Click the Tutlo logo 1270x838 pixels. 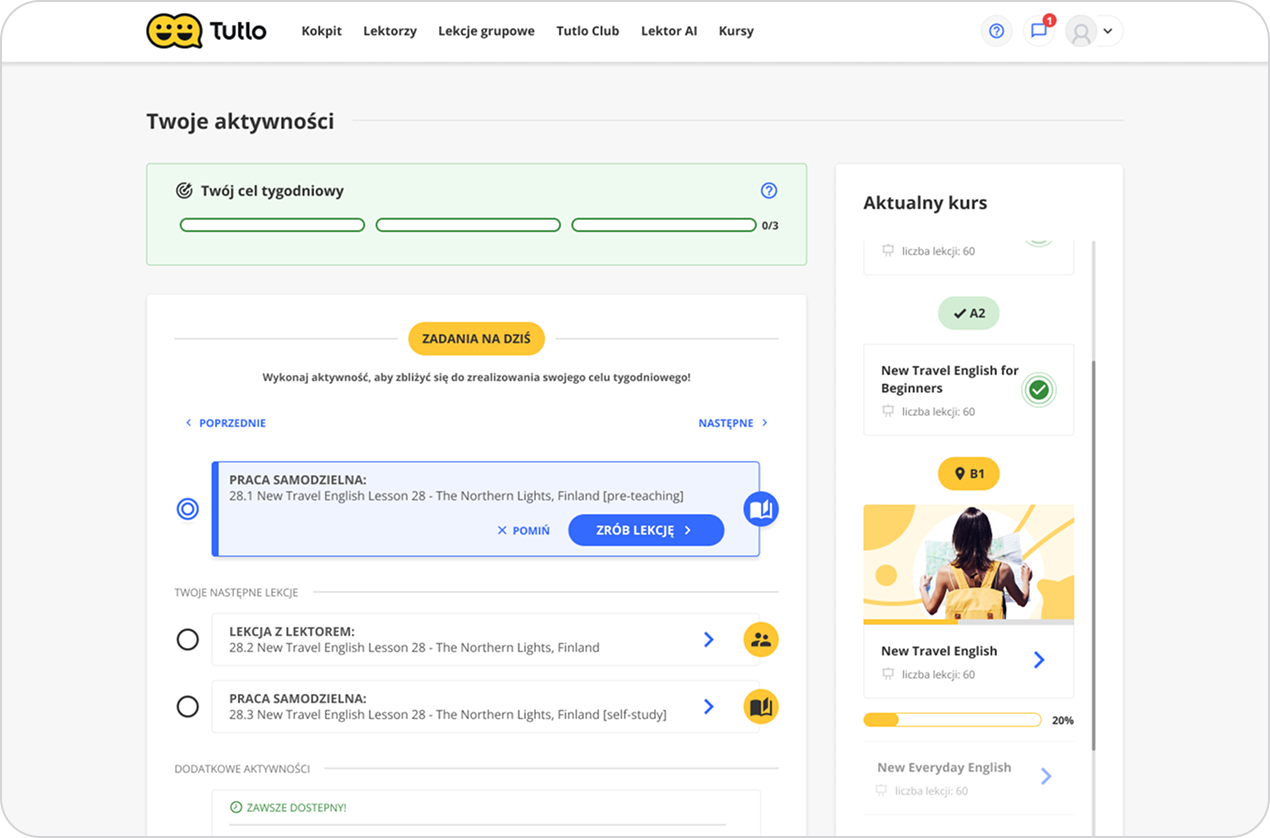click(x=206, y=31)
